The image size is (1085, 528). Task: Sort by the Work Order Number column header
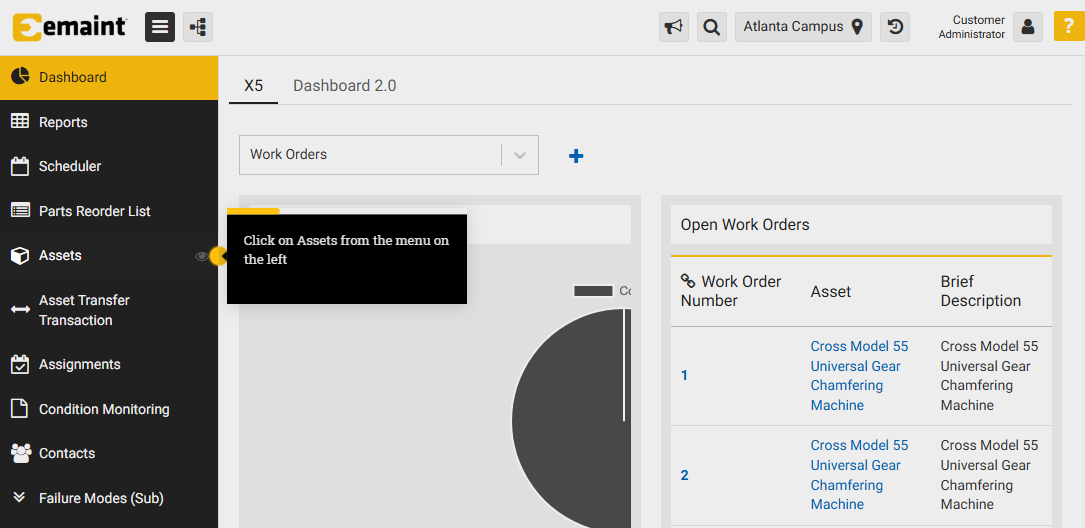730,291
